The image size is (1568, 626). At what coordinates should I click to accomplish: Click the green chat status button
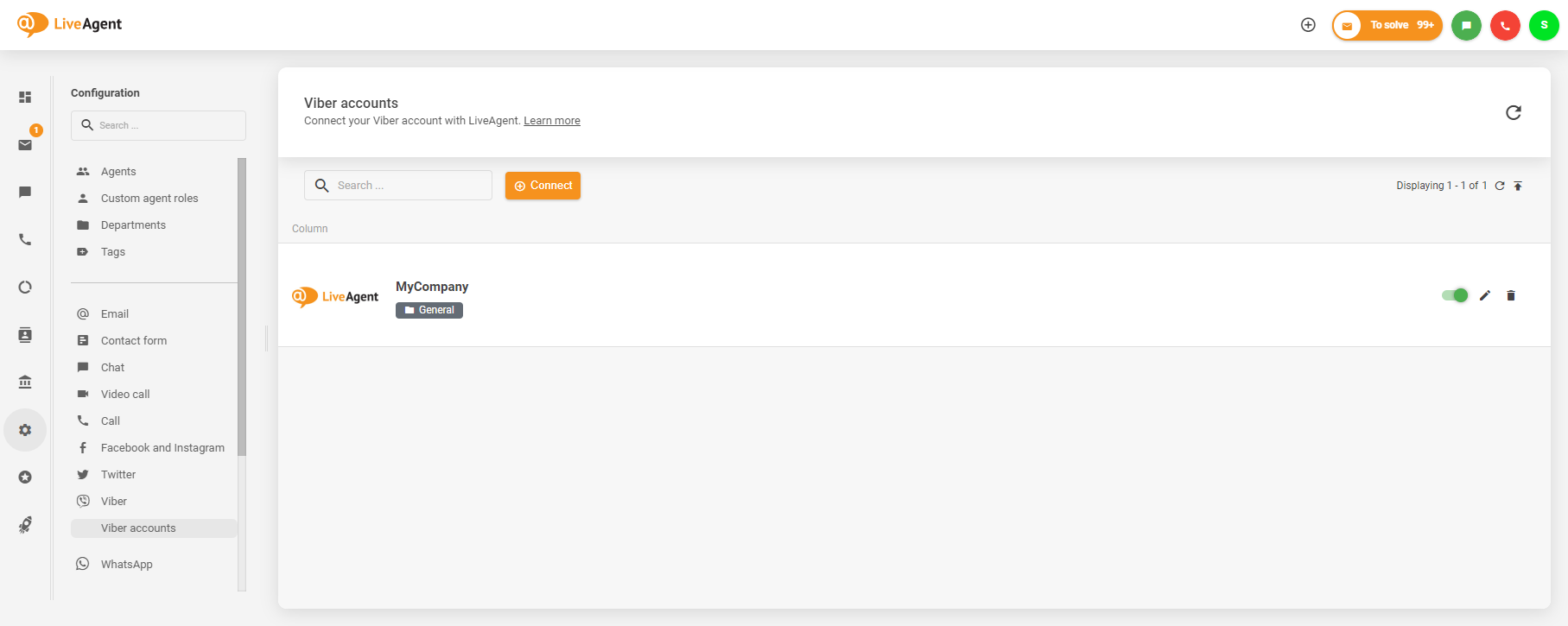click(1466, 25)
